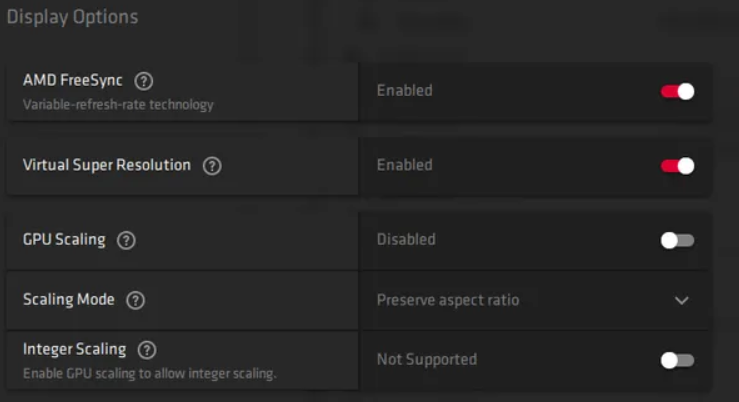Click the Preserve aspect ratio selection text
The height and width of the screenshot is (402, 739).
click(447, 300)
